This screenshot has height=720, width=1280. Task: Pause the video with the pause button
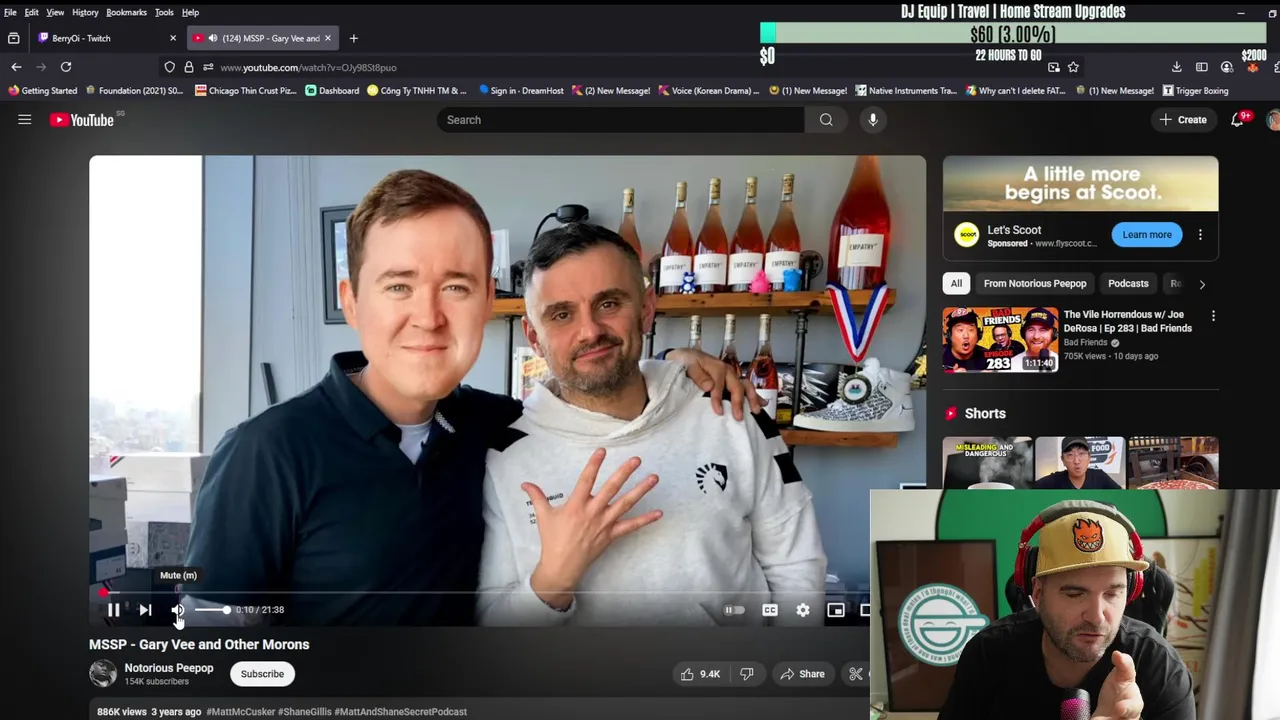(113, 610)
